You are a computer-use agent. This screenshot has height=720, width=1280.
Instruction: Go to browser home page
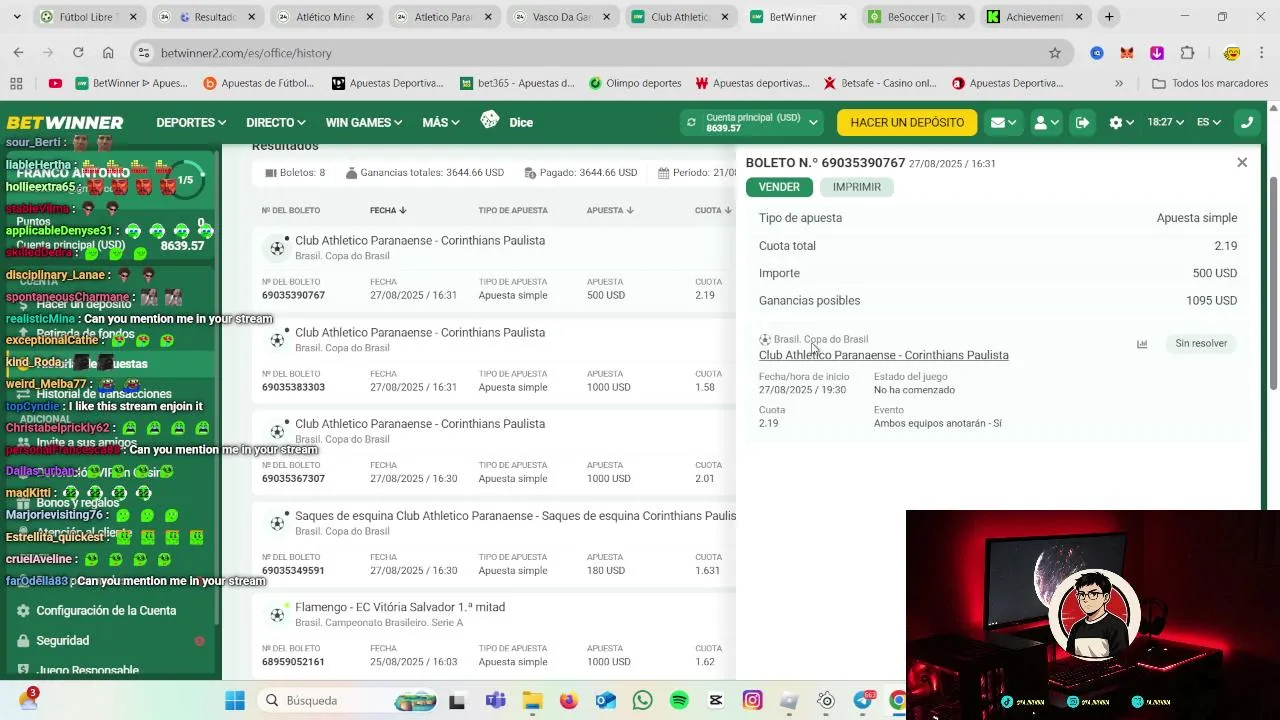pos(108,53)
